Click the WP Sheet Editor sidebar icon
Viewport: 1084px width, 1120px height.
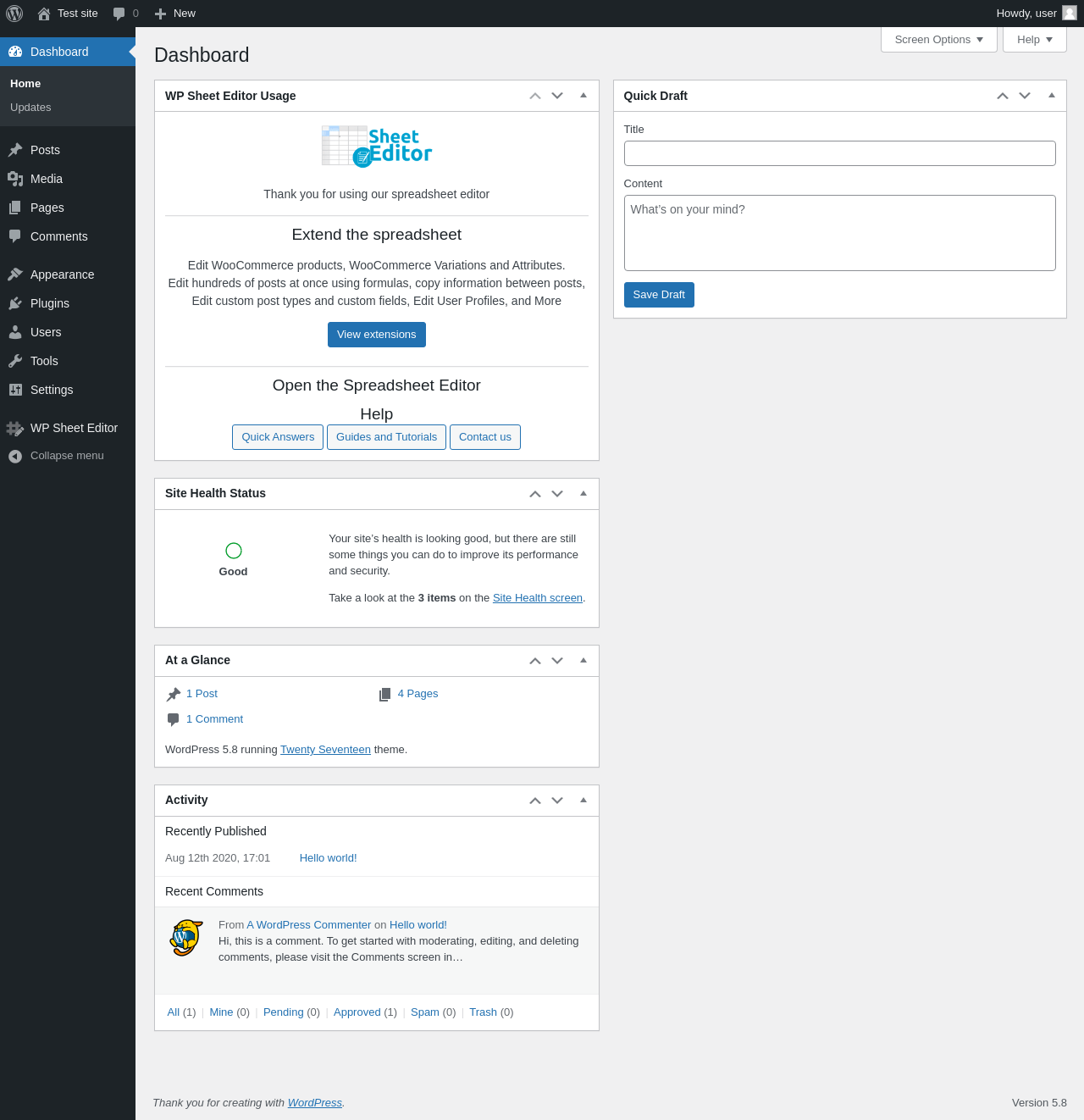[15, 428]
